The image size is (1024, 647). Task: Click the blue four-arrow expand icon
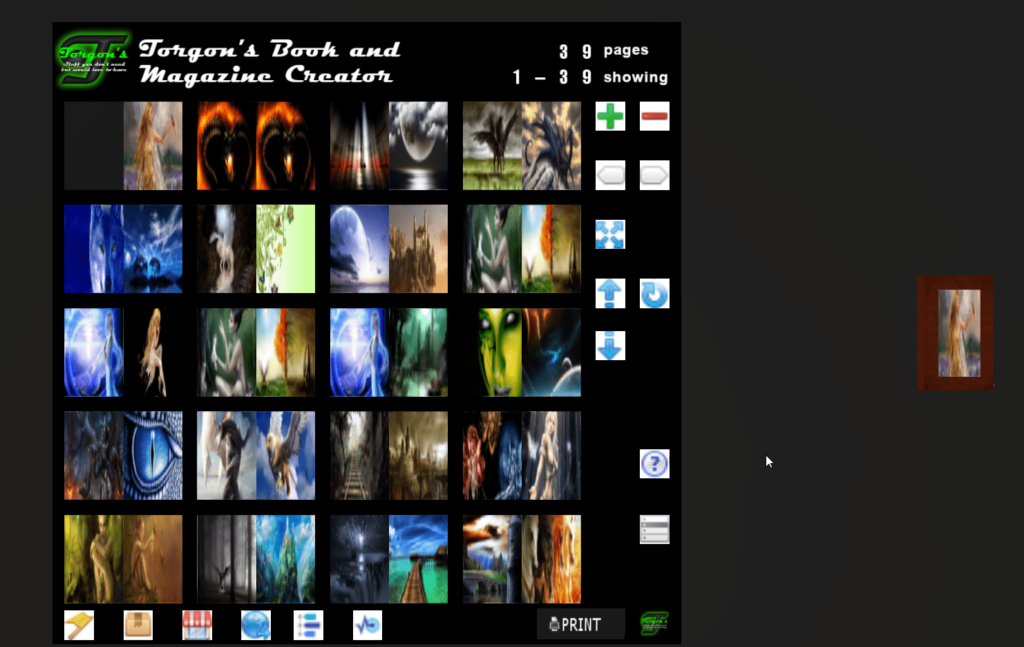[610, 234]
